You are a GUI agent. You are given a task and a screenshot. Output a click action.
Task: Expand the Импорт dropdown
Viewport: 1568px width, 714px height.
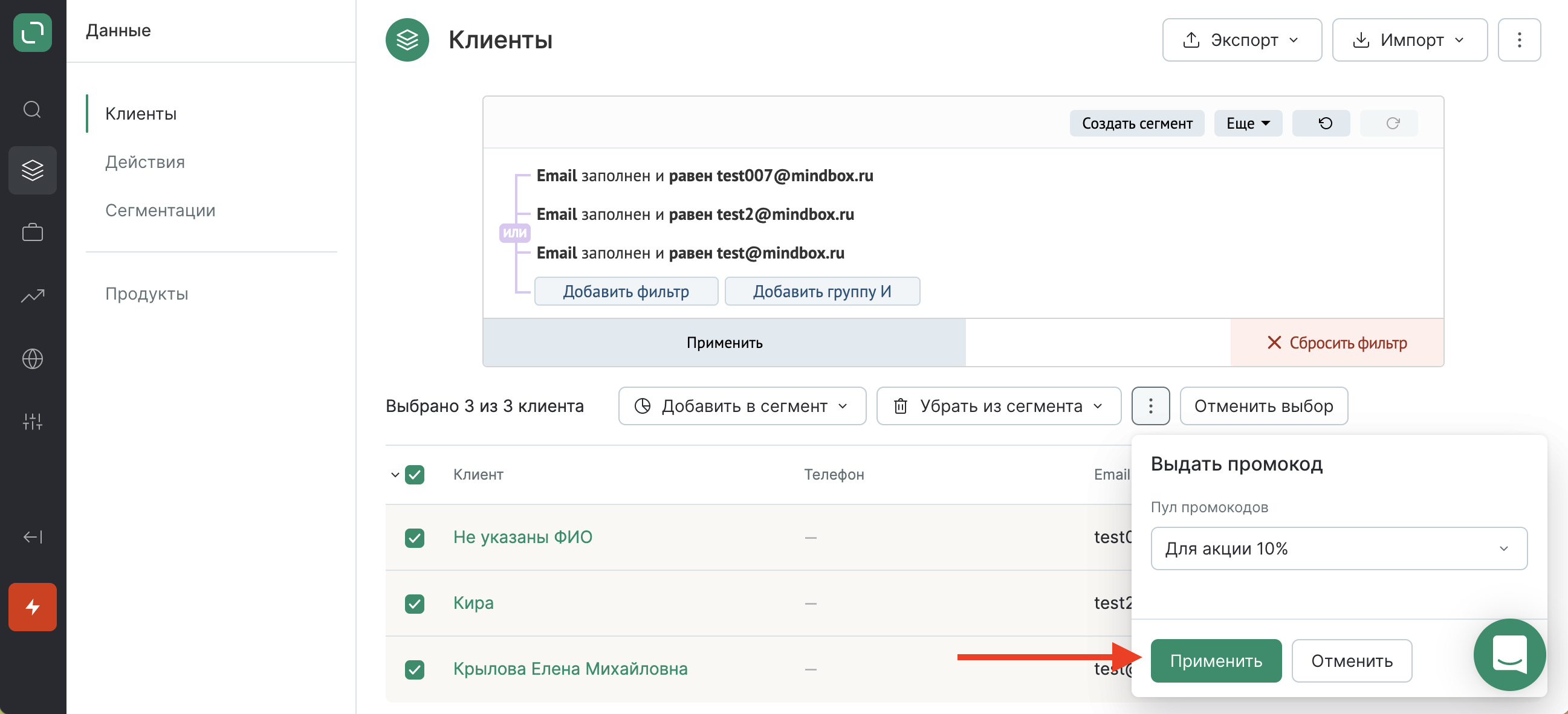pyautogui.click(x=1410, y=40)
